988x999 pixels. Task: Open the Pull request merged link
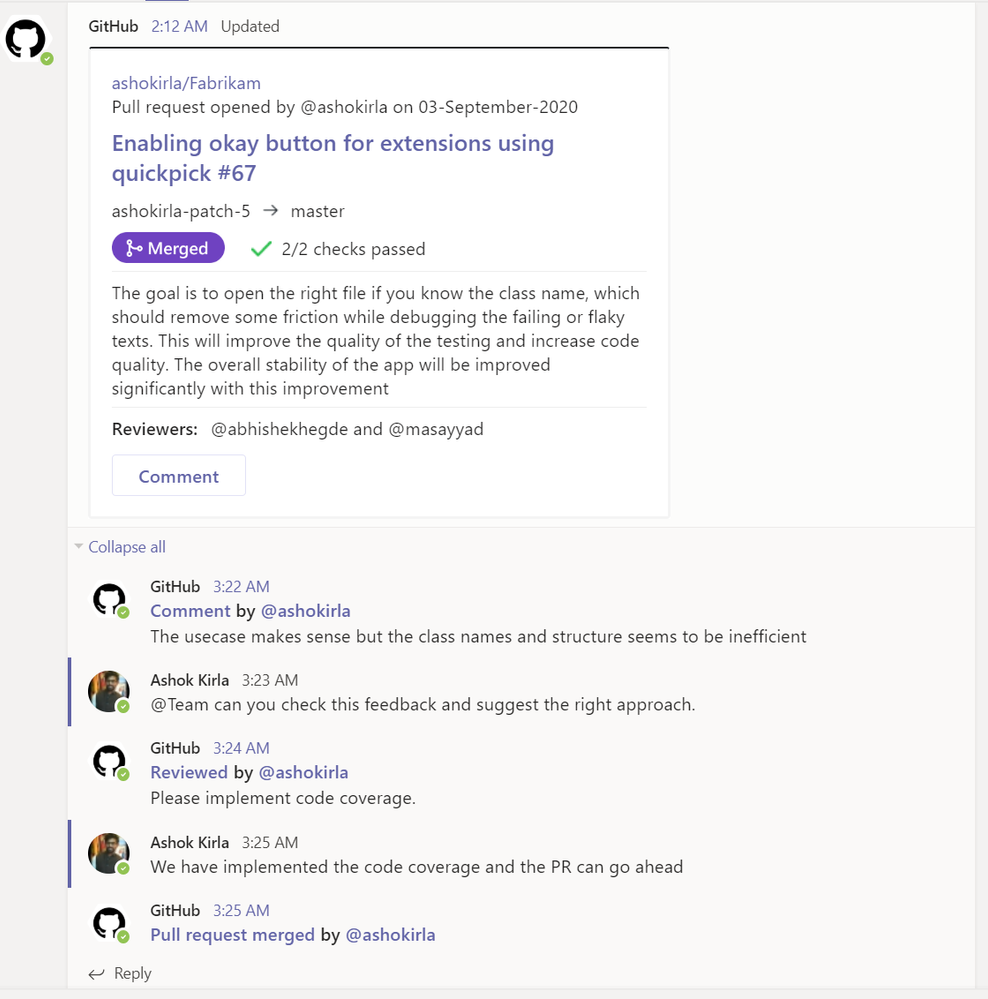233,935
